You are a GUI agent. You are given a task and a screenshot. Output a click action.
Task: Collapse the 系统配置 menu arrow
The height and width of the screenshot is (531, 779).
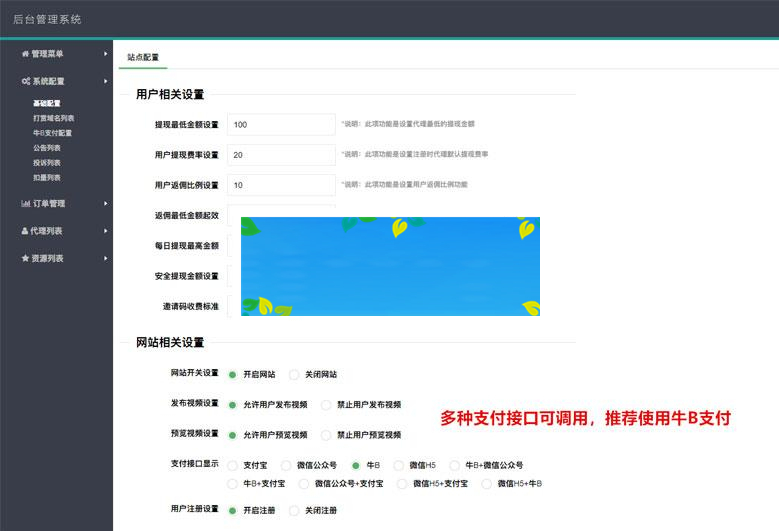105,81
